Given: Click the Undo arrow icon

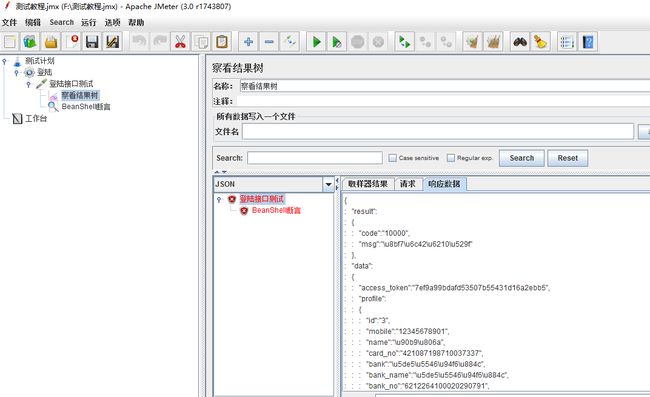Looking at the screenshot, I should click(139, 42).
